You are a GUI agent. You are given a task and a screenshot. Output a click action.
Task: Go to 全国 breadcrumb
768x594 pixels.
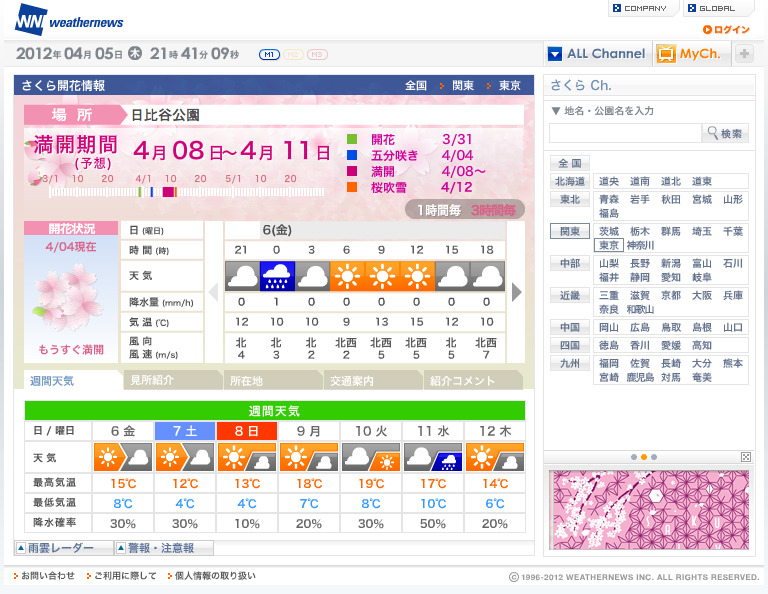pos(415,86)
